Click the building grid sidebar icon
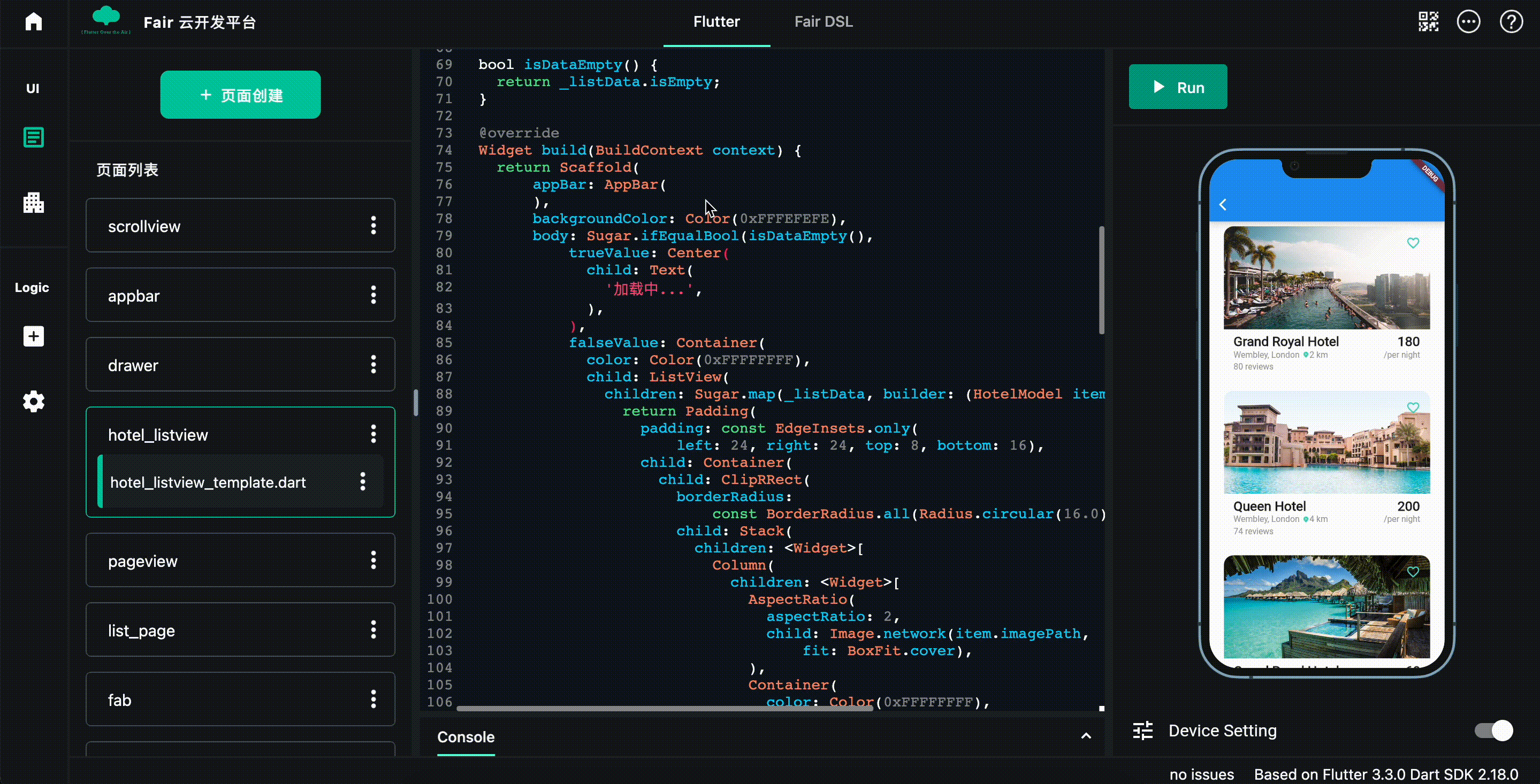This screenshot has height=784, width=1540. tap(34, 203)
